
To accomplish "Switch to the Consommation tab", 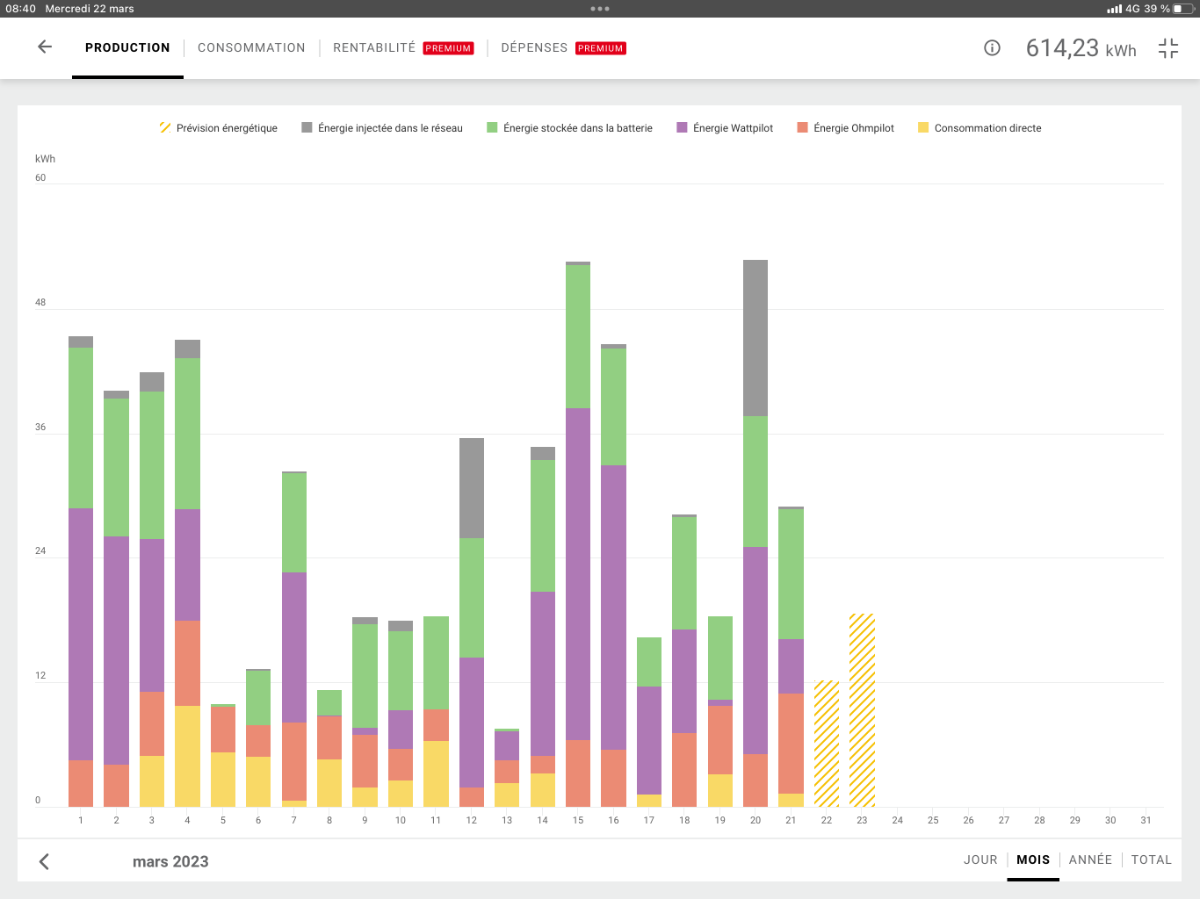I will pyautogui.click(x=251, y=48).
